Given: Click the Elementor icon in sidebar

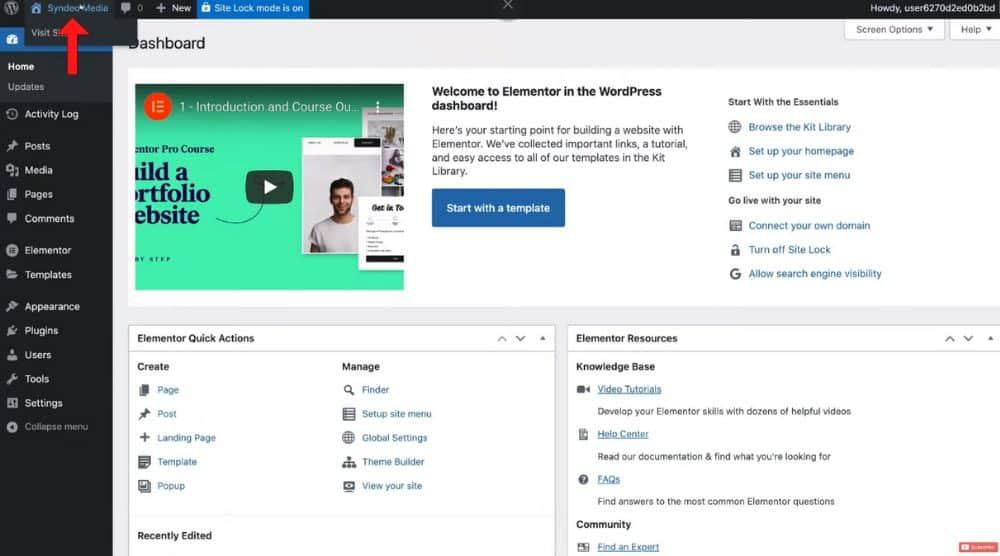Looking at the screenshot, I should [12, 251].
